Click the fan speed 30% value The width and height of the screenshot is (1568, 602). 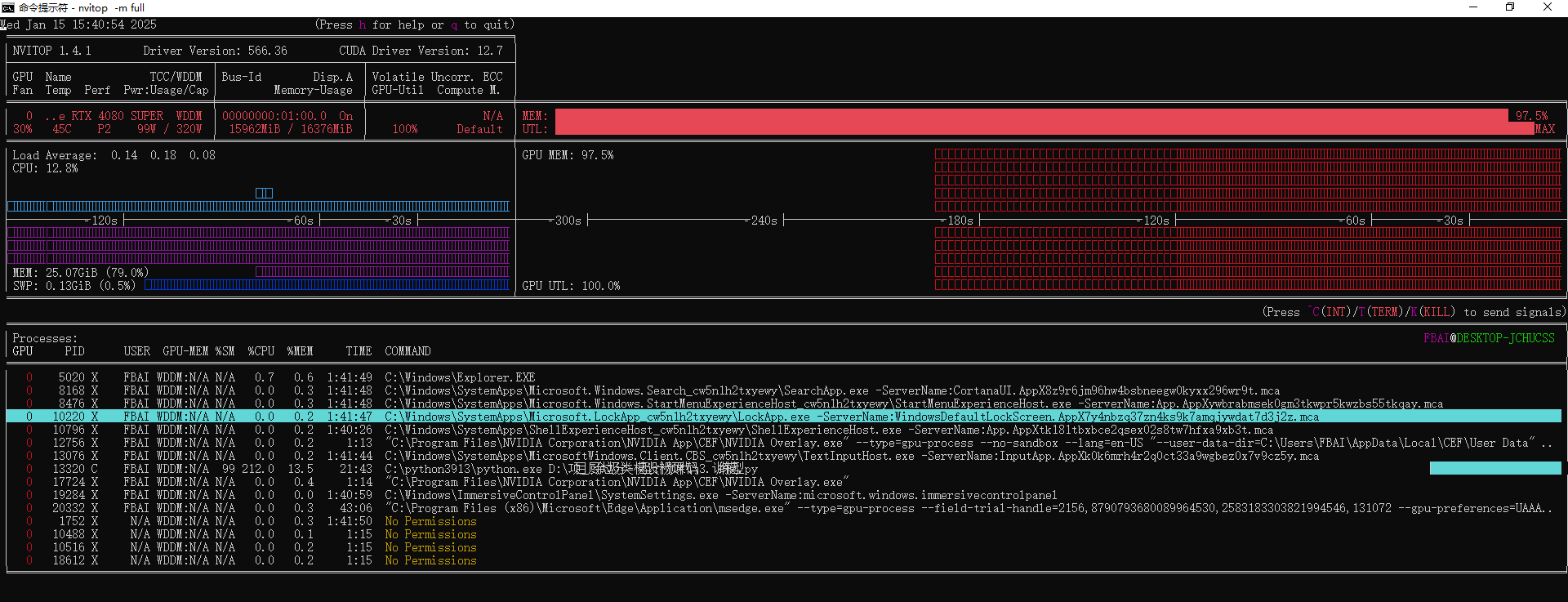coord(22,129)
